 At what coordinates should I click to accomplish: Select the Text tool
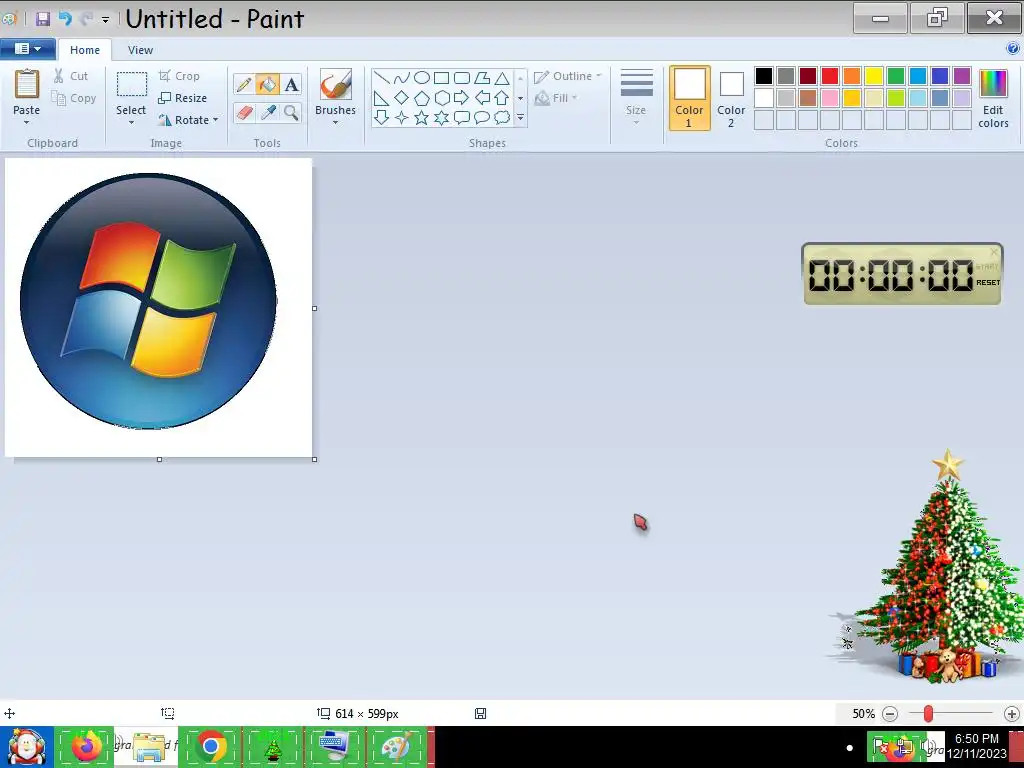291,84
